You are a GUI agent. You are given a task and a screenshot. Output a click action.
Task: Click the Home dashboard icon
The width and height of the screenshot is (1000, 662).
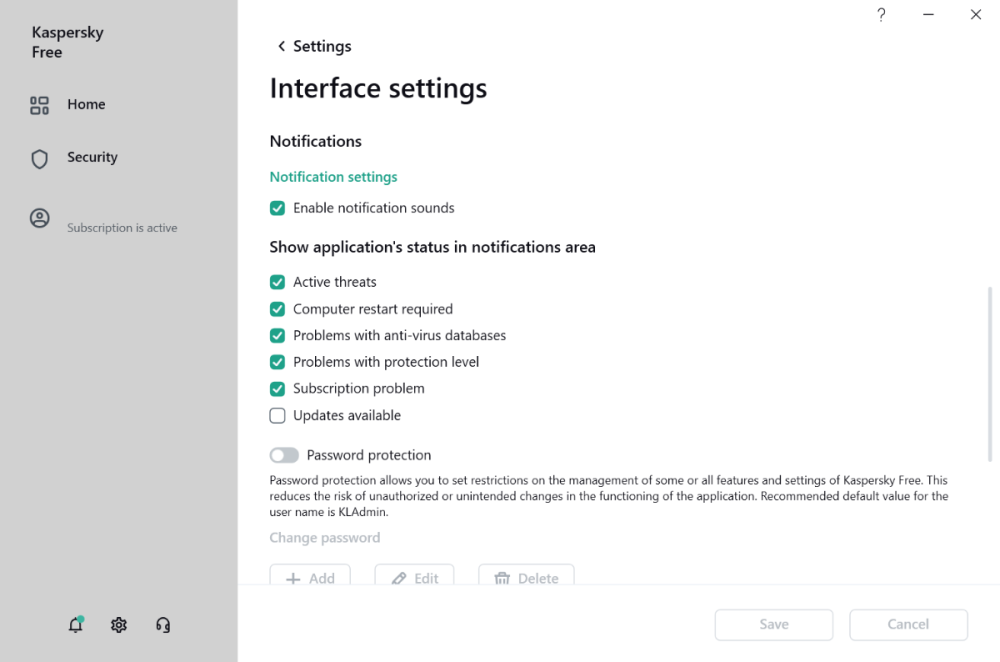(40, 105)
